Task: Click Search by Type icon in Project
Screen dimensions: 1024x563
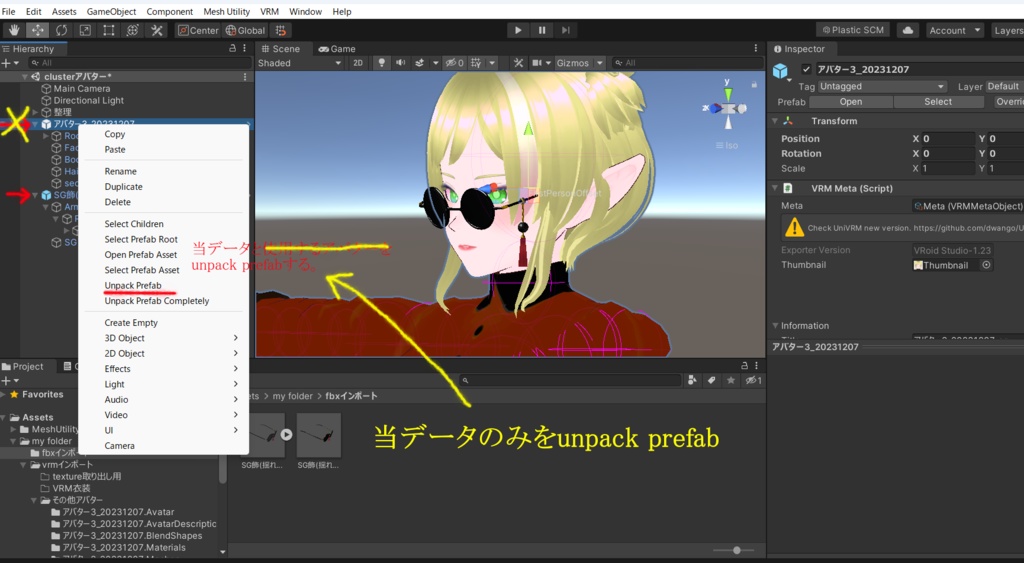Action: 692,380
